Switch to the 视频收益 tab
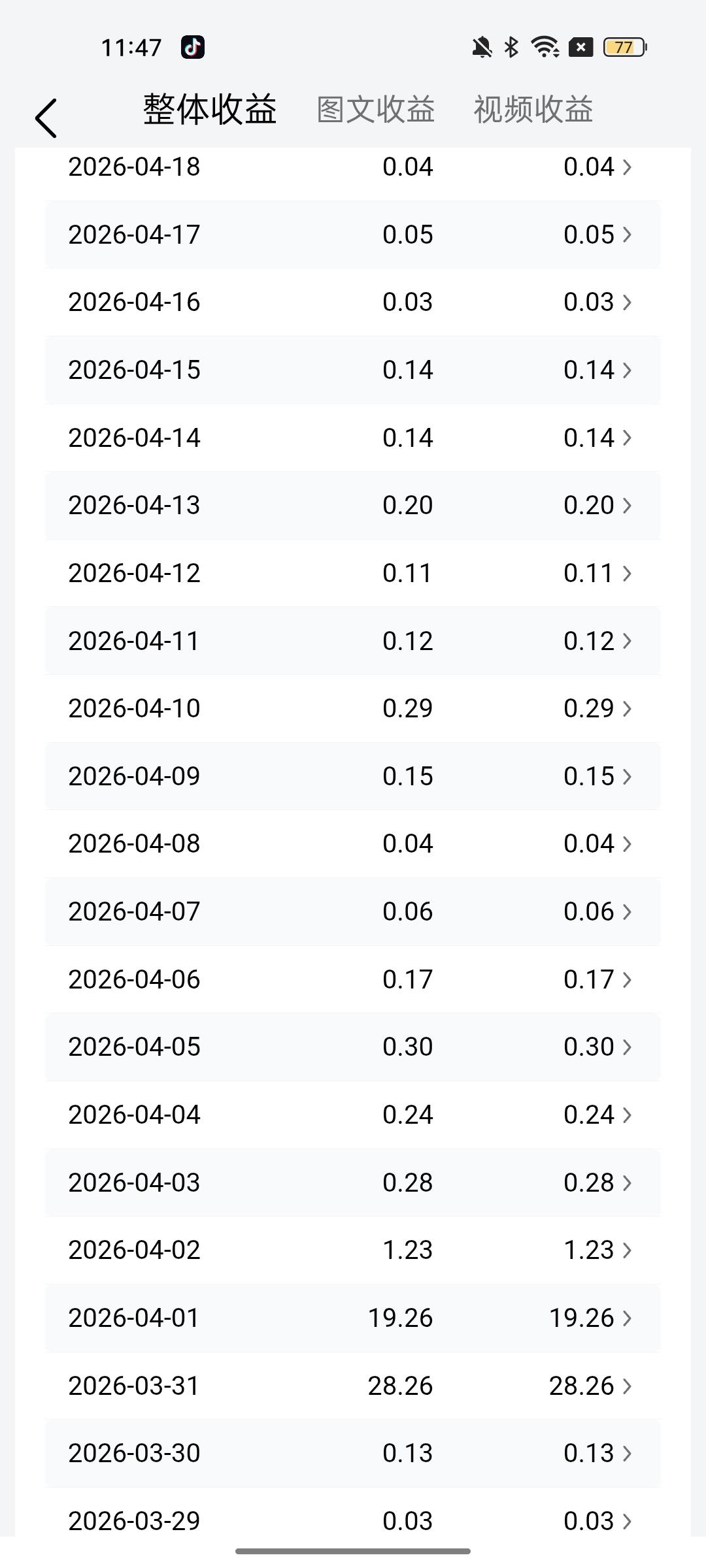This screenshot has height=1568, width=706. pos(533,109)
